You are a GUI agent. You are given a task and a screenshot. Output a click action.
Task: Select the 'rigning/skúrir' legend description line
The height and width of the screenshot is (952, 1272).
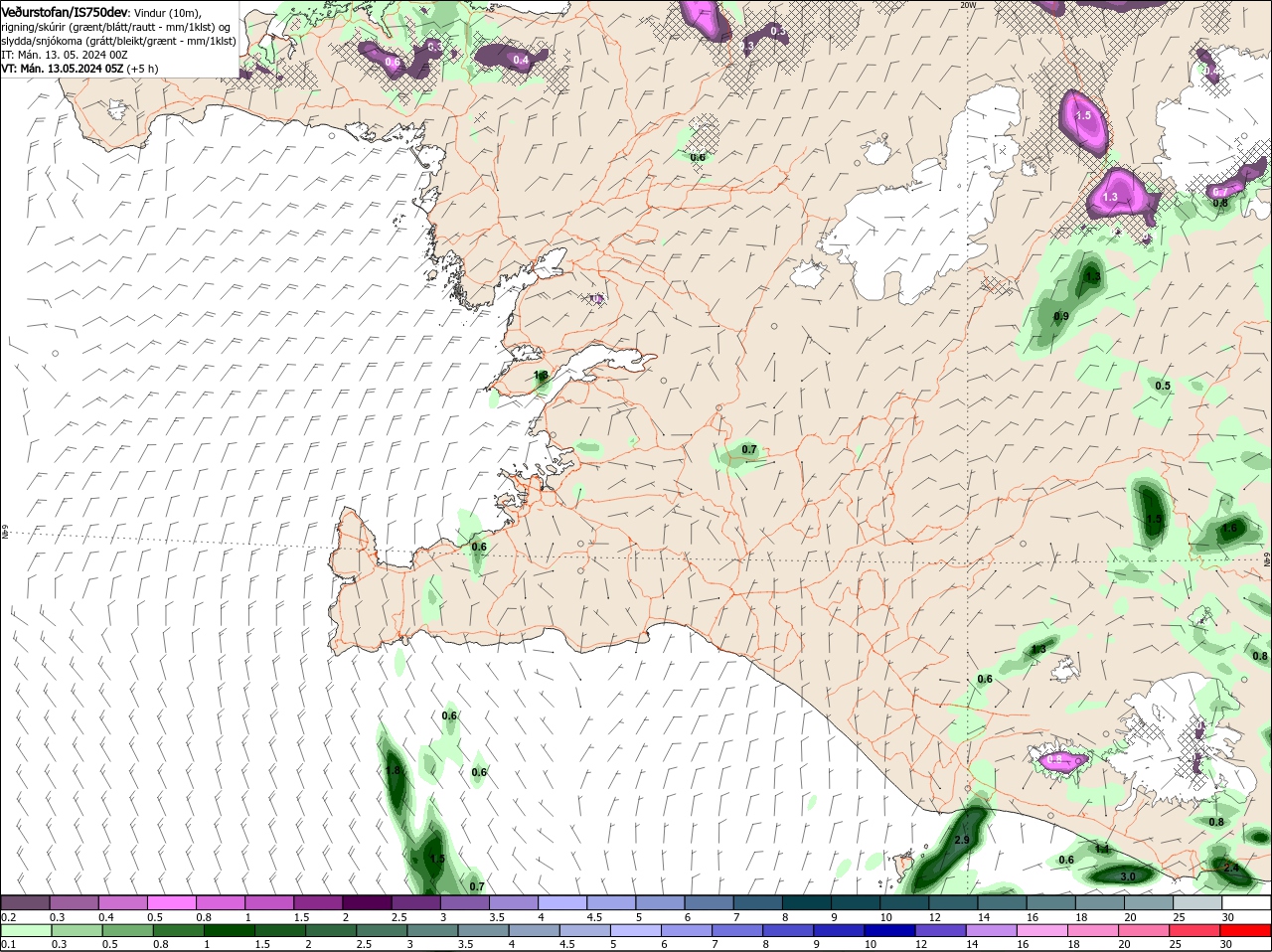115,27
